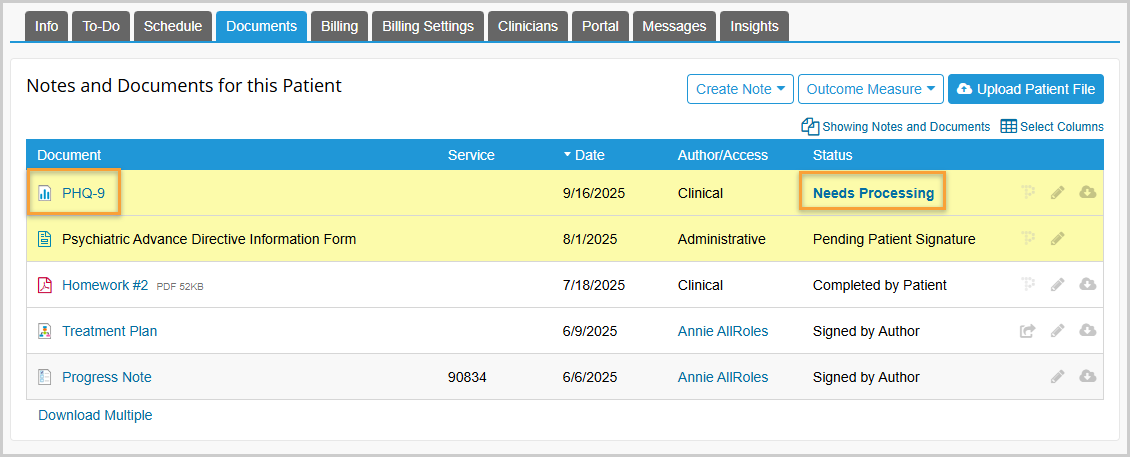Click the flag icon in PHQ-9 row

click(x=1027, y=193)
